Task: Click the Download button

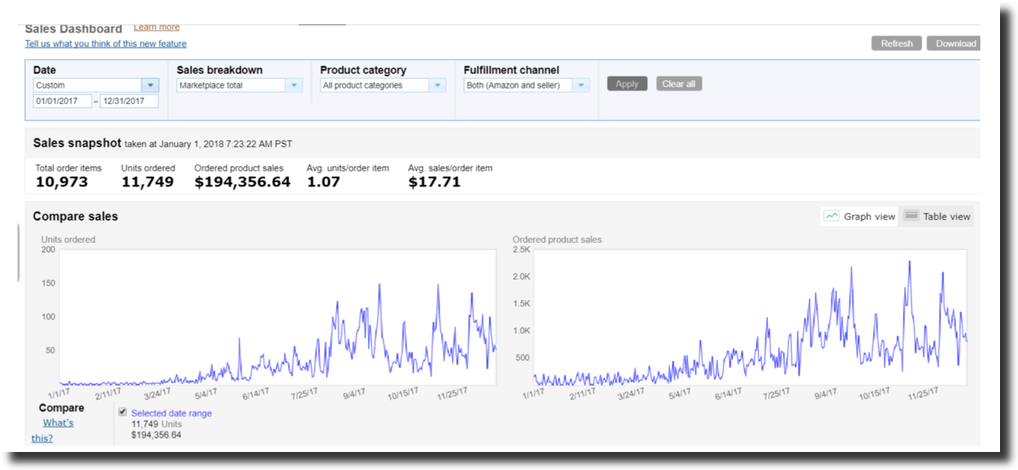Action: click(954, 43)
